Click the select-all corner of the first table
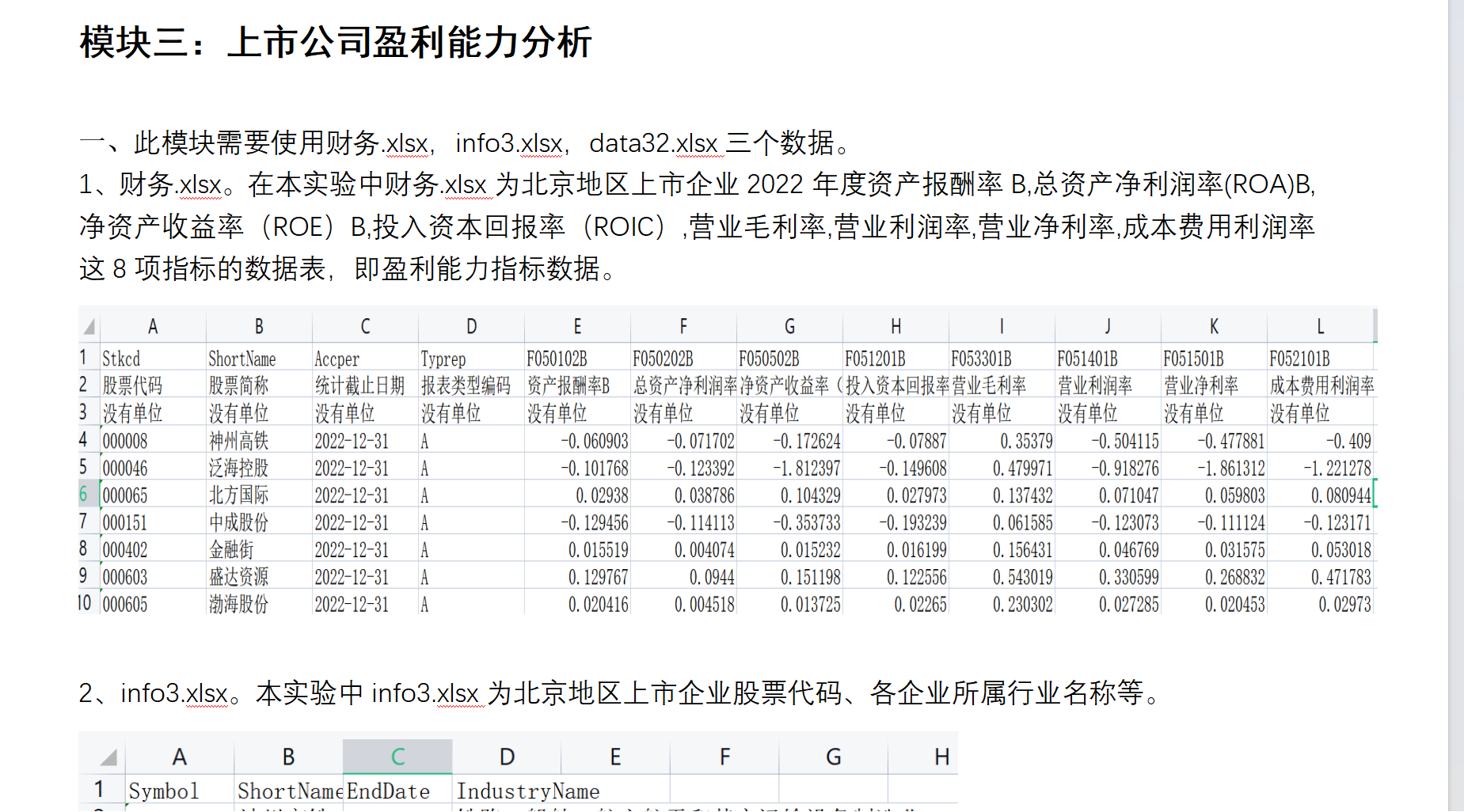1464x812 pixels. pos(89,326)
